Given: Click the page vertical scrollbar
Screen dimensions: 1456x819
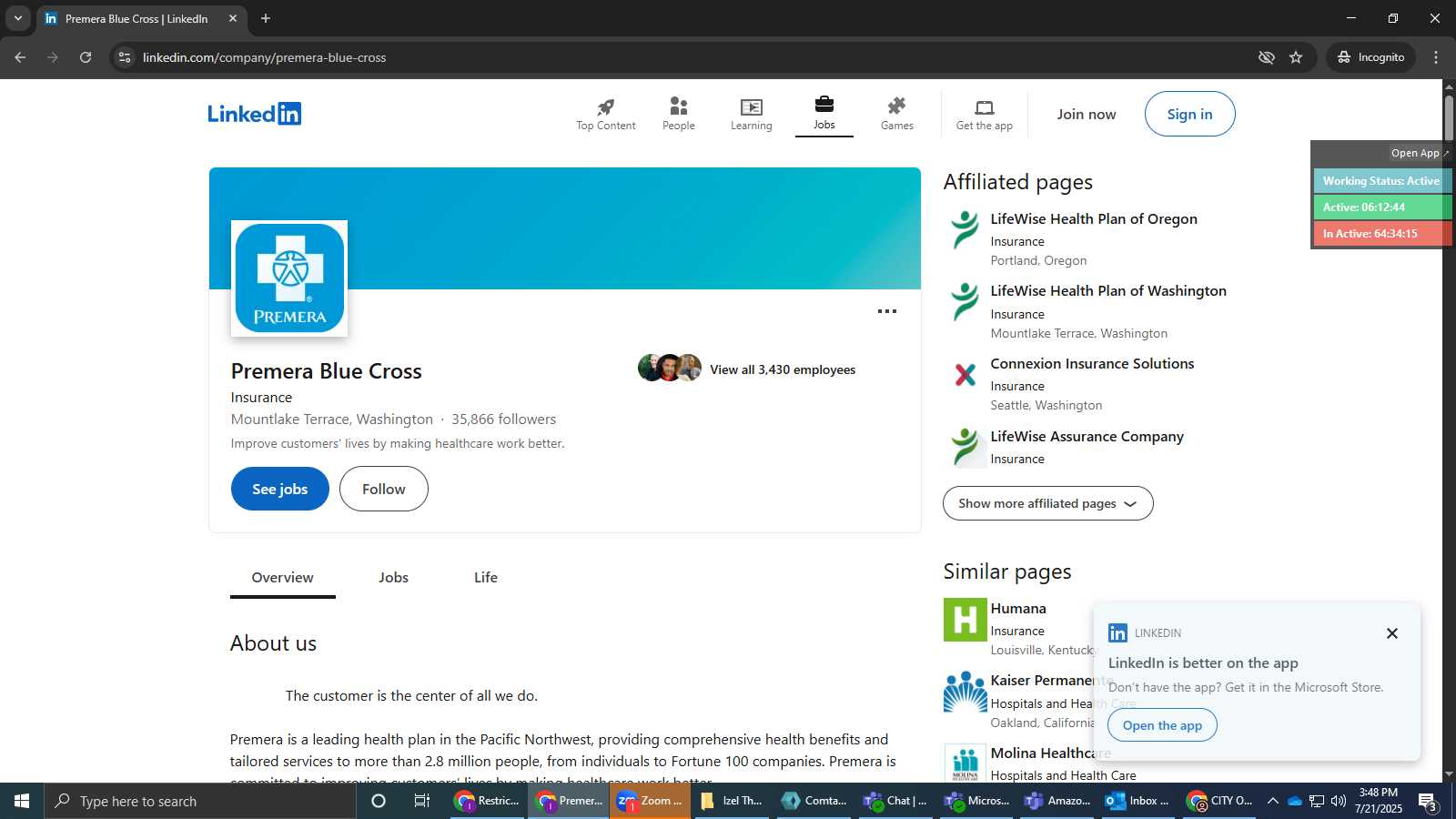Looking at the screenshot, I should 1449,117.
